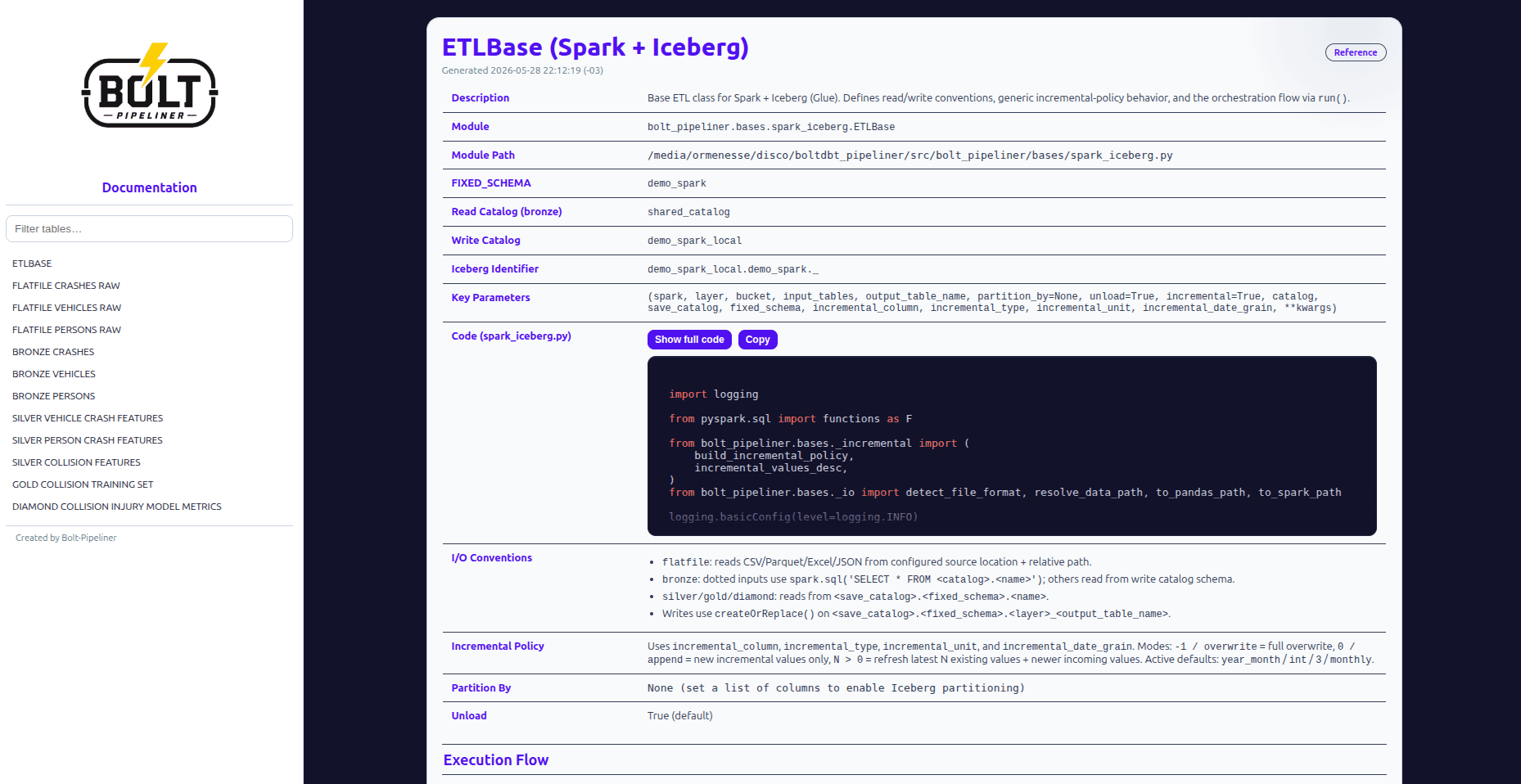Image resolution: width=1521 pixels, height=784 pixels.
Task: Click the FIXED_SCHEMA value demo_spark
Action: click(x=677, y=183)
